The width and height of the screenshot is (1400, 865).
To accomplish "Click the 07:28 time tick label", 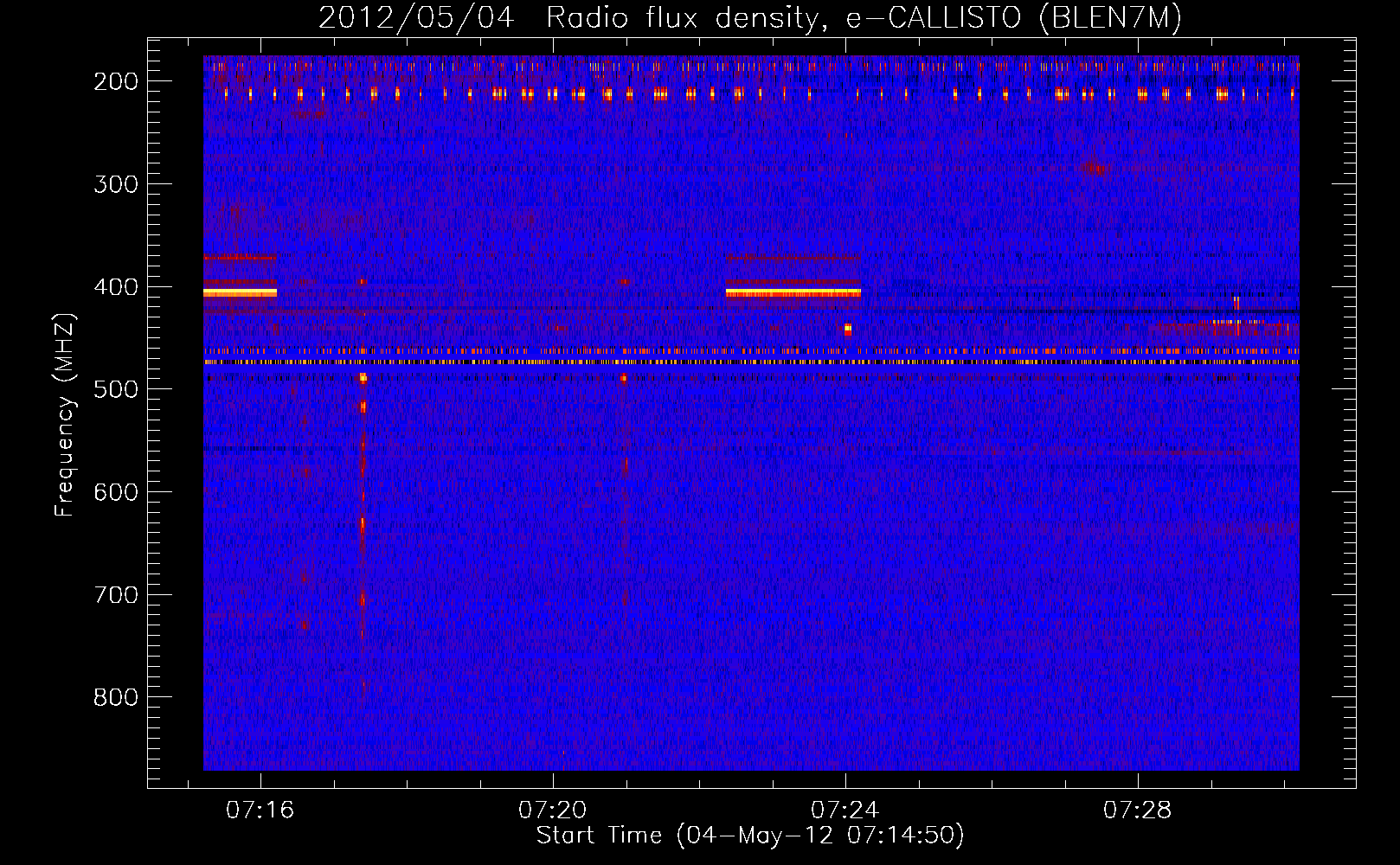I will click(1138, 811).
